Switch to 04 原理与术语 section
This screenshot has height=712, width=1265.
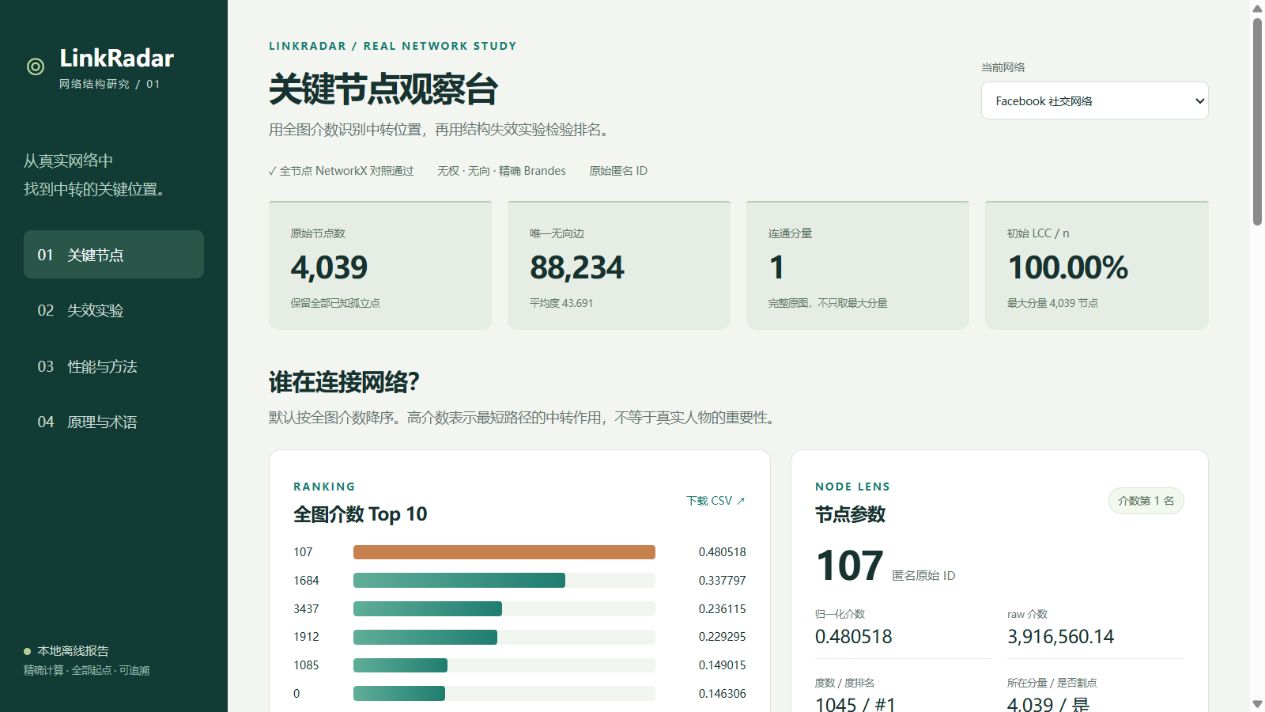click(114, 422)
